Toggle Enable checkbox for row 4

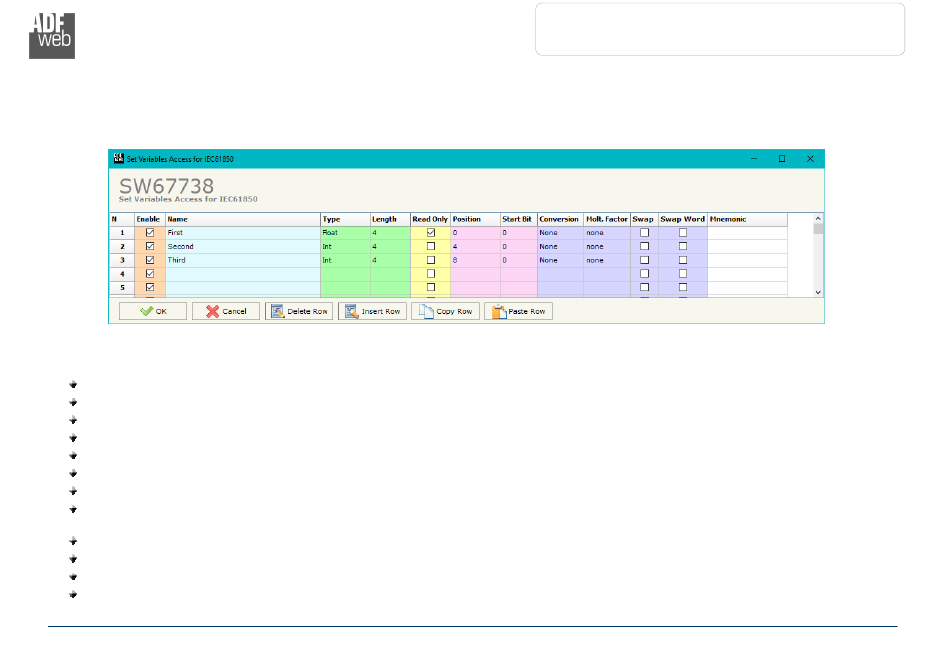pyautogui.click(x=150, y=274)
